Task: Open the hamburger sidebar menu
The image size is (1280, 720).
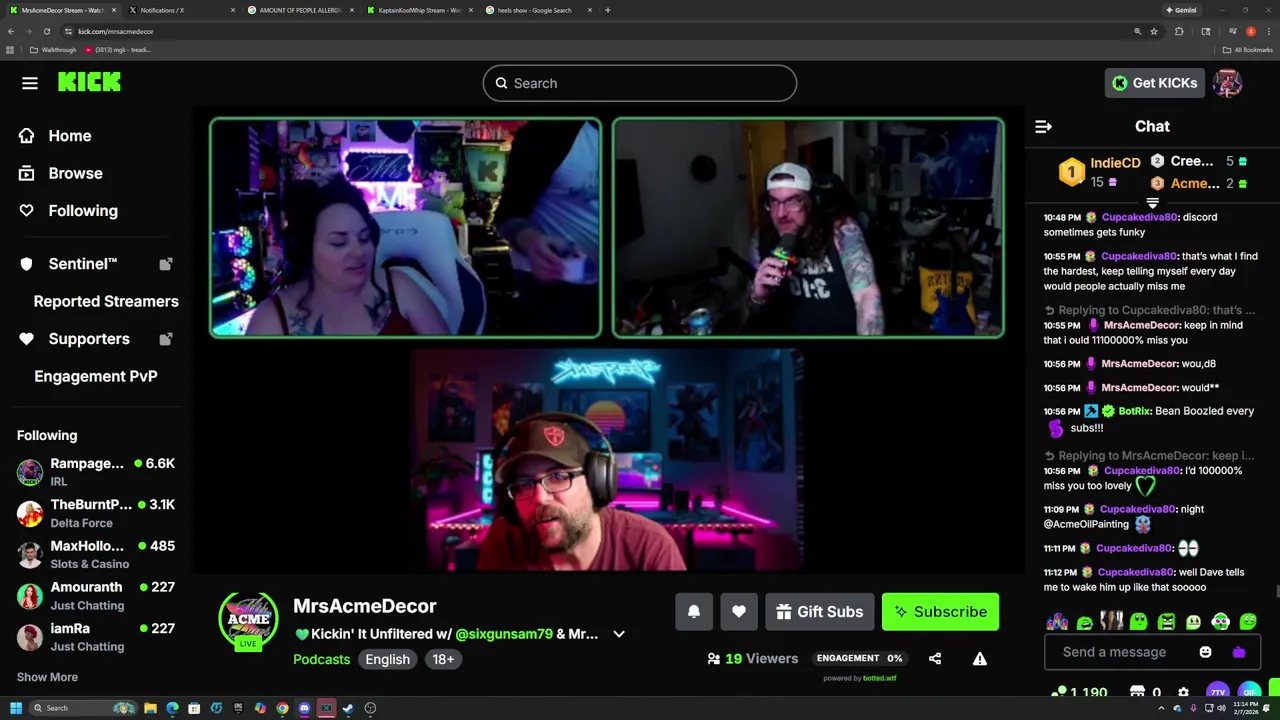Action: [30, 83]
